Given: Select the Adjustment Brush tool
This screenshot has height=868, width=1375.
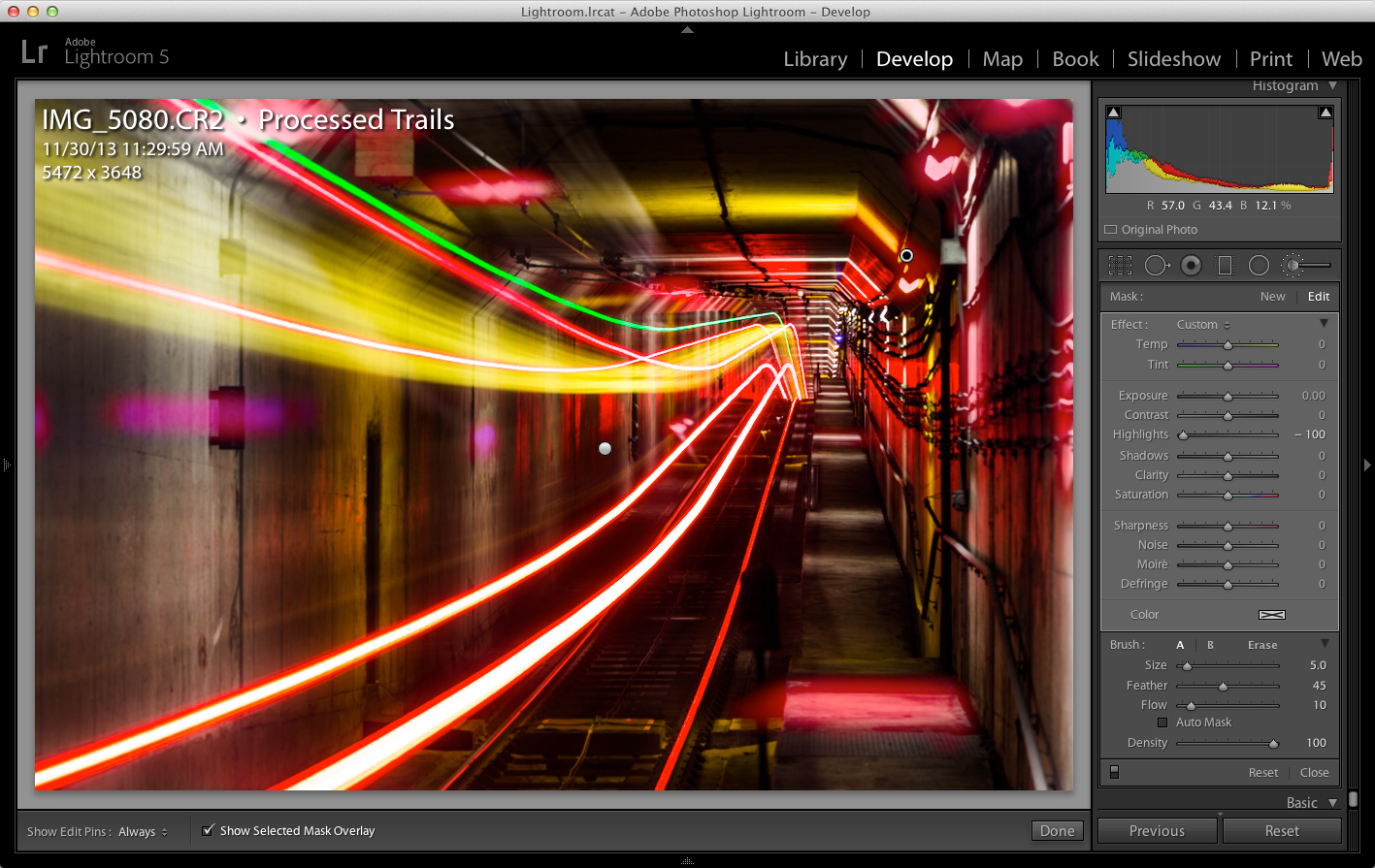Looking at the screenshot, I should pos(1305,265).
